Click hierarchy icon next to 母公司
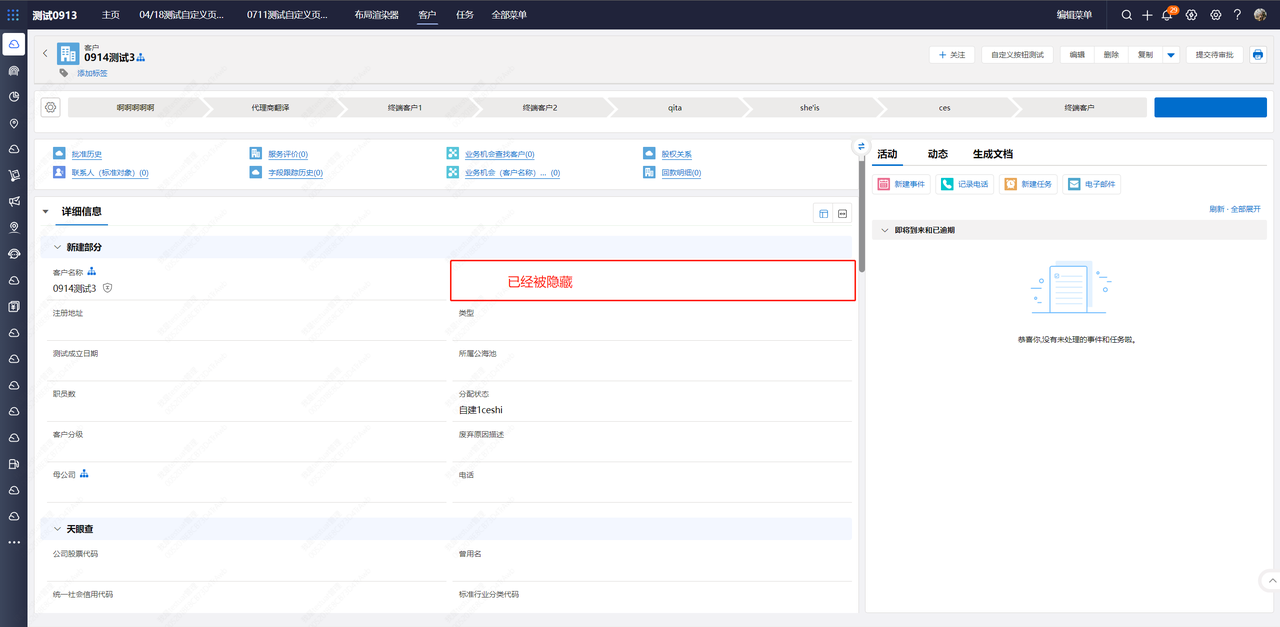 click(85, 473)
